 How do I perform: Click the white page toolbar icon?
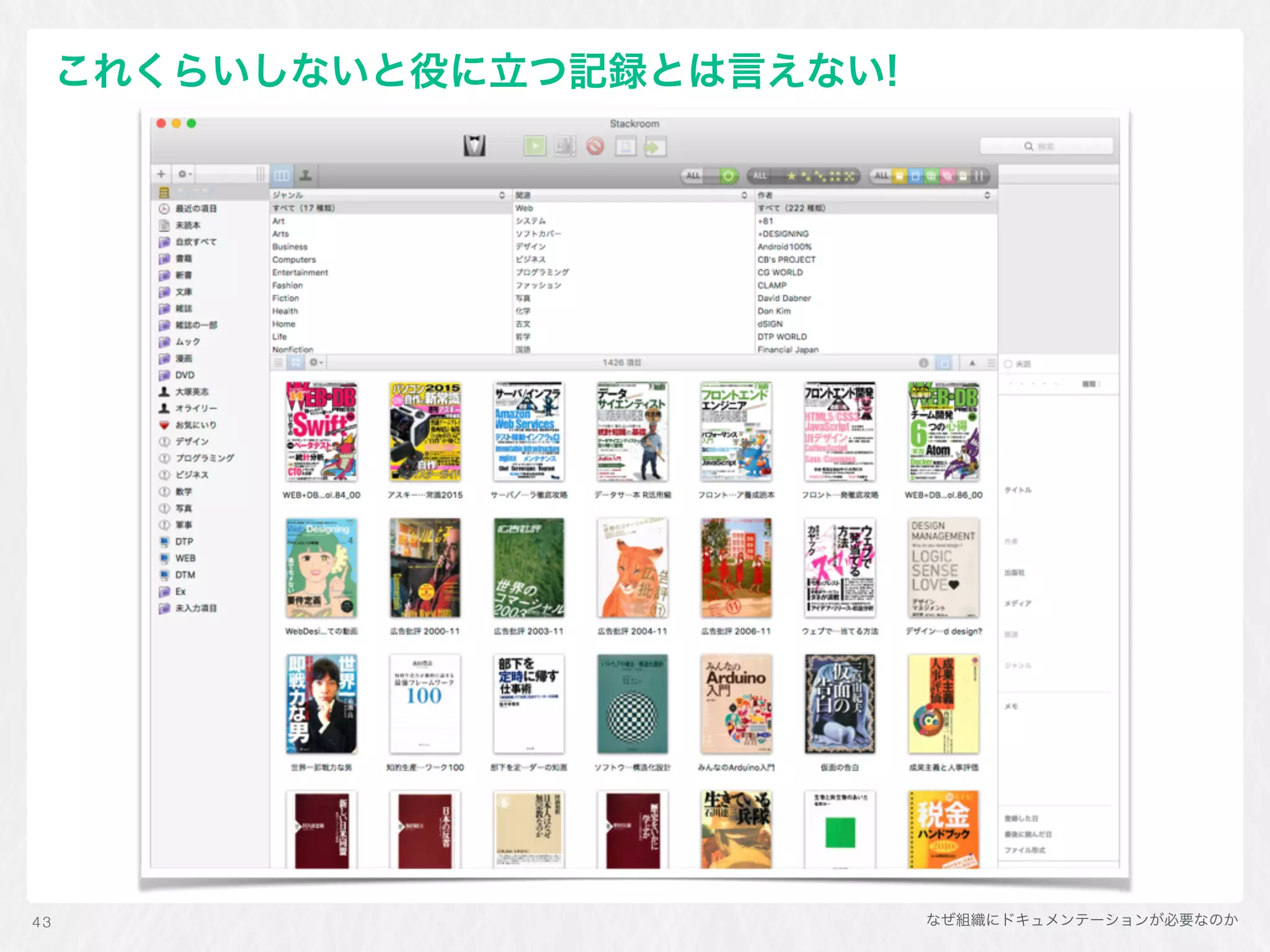coord(626,146)
